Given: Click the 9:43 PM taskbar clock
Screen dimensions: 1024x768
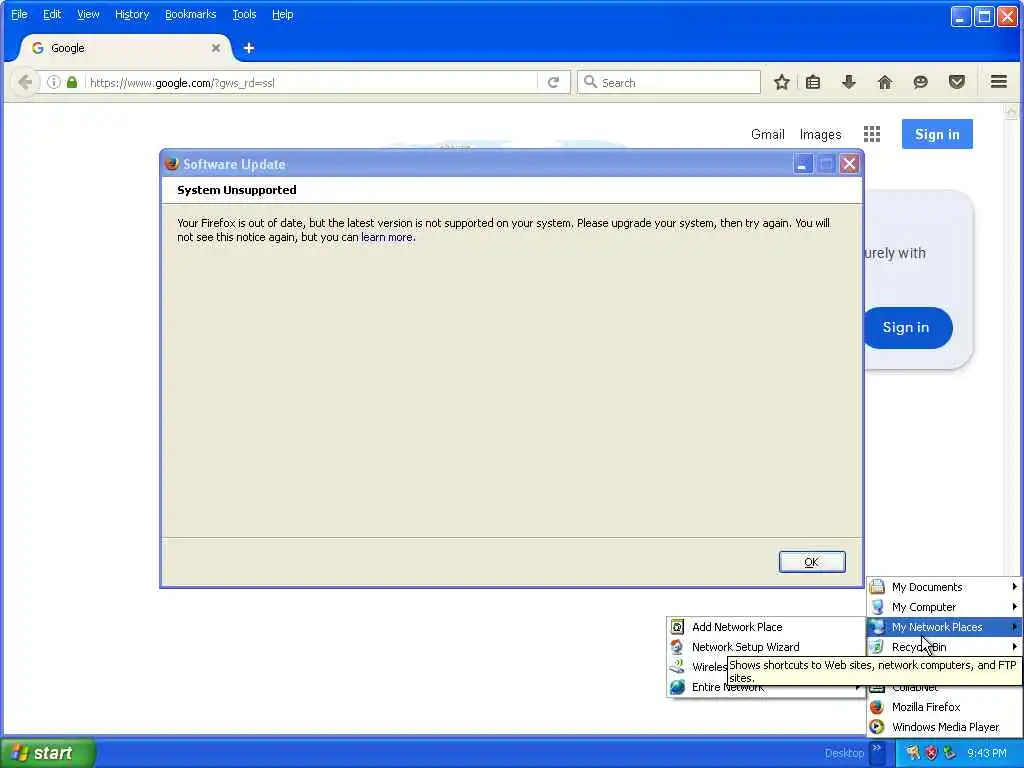Looking at the screenshot, I should tap(987, 753).
